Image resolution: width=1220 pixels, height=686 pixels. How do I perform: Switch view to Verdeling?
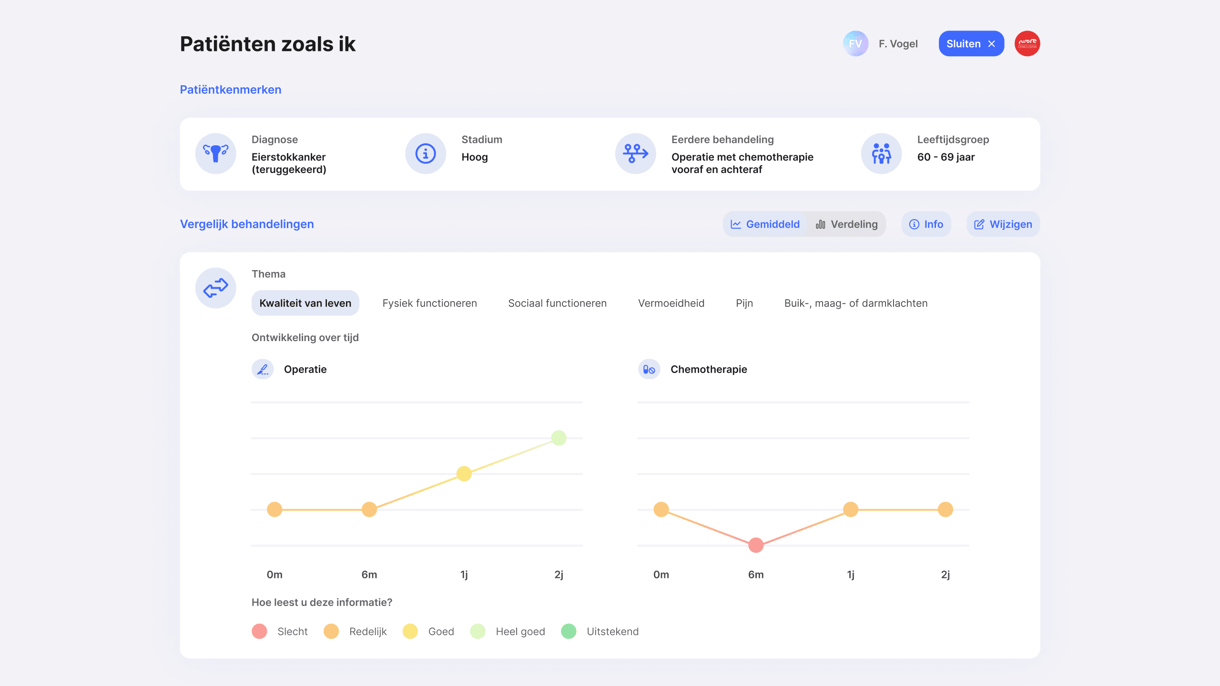846,224
